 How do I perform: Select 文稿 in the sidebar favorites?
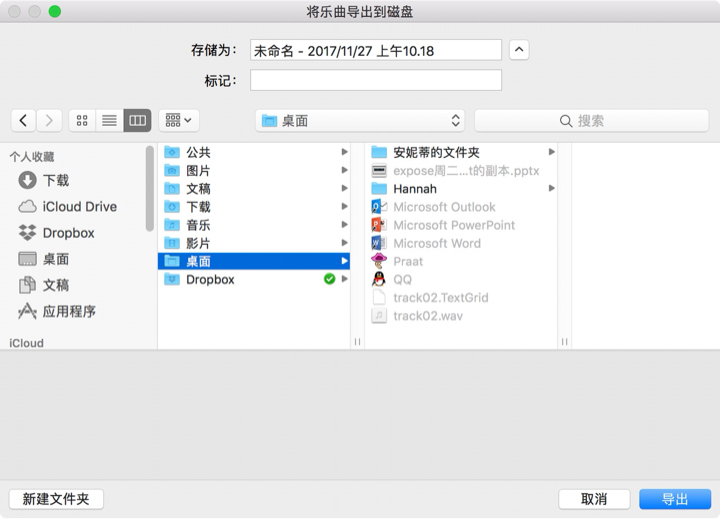44,285
